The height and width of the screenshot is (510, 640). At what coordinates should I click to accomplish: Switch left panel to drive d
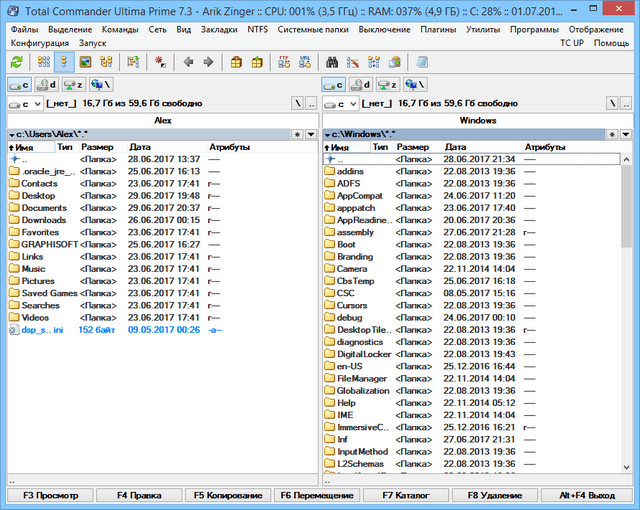tap(46, 85)
